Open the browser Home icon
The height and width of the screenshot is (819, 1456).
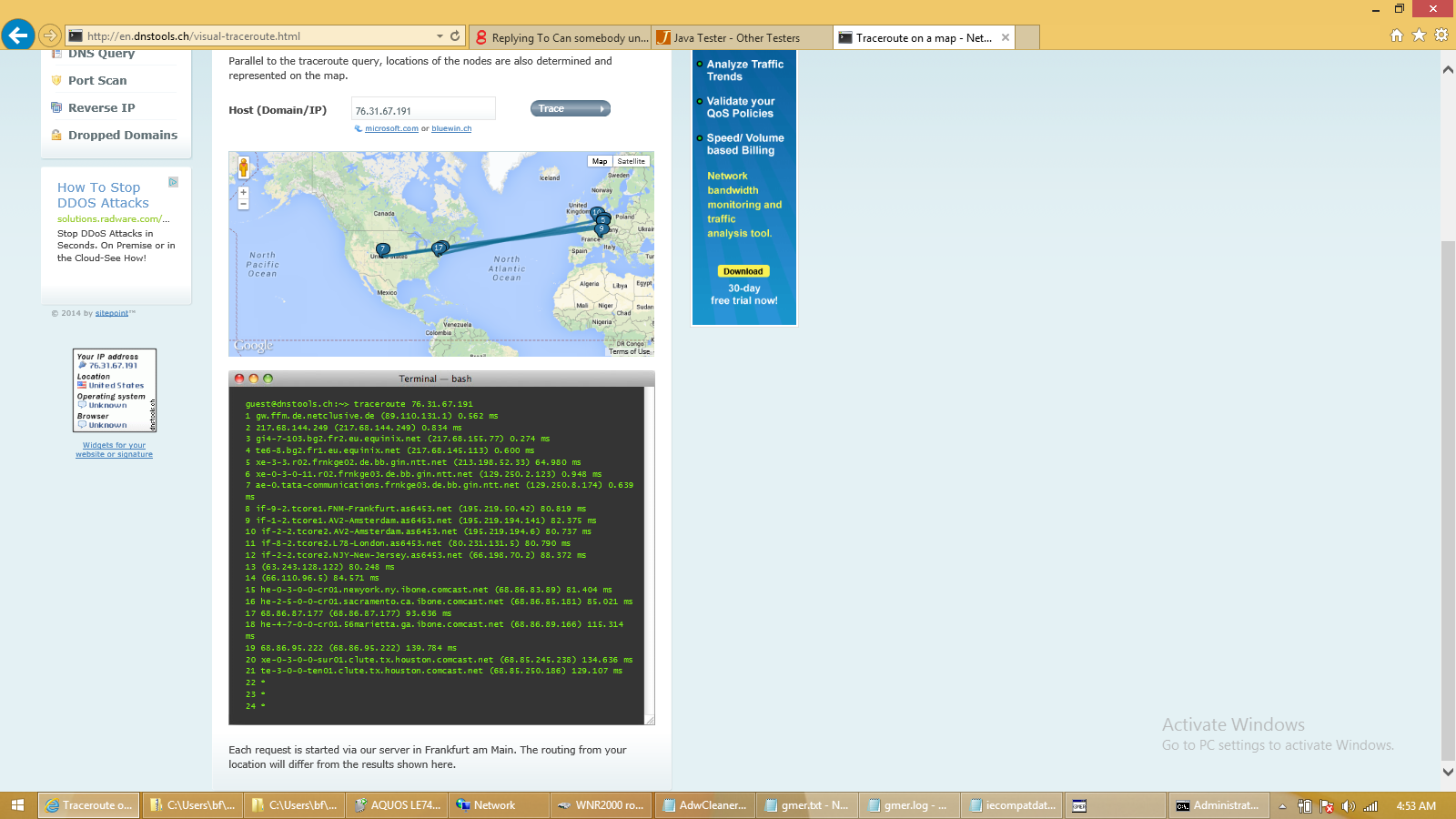click(1397, 35)
